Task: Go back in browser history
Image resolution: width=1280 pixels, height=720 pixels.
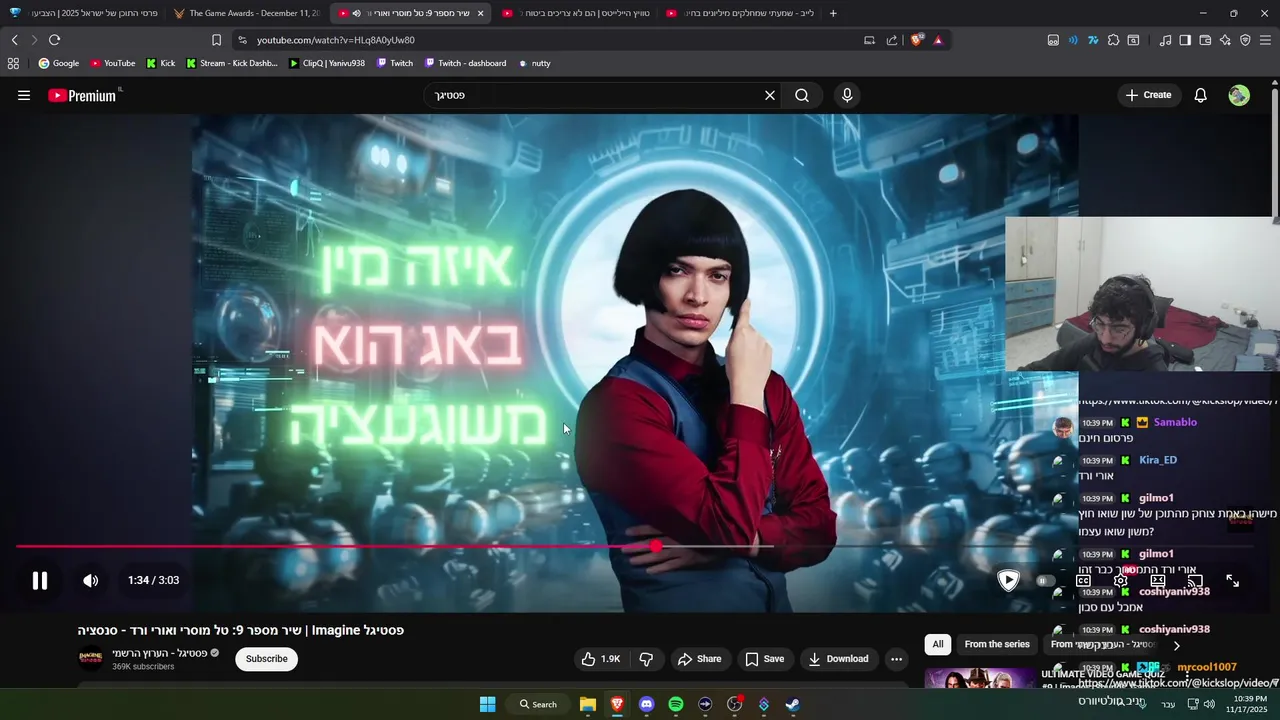Action: pos(14,40)
